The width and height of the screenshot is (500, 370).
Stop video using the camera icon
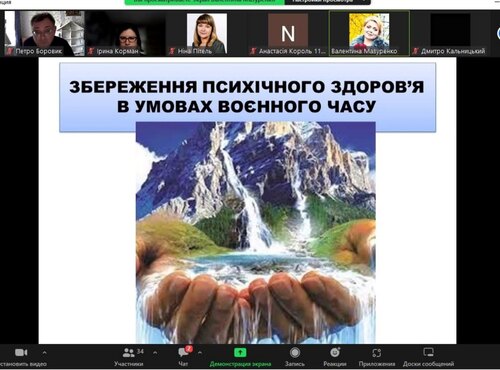(x=21, y=353)
